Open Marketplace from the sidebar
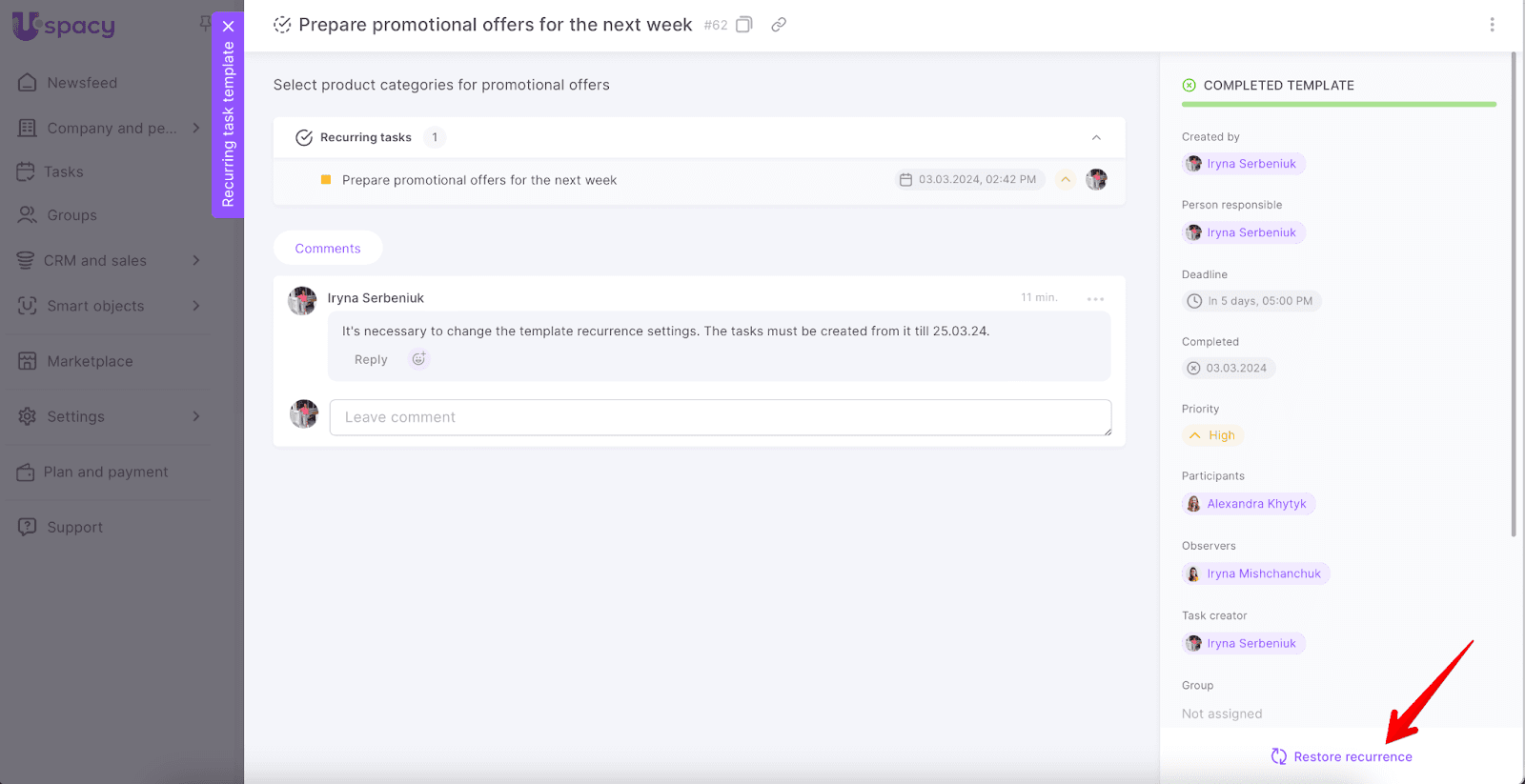Image resolution: width=1525 pixels, height=784 pixels. tap(90, 361)
